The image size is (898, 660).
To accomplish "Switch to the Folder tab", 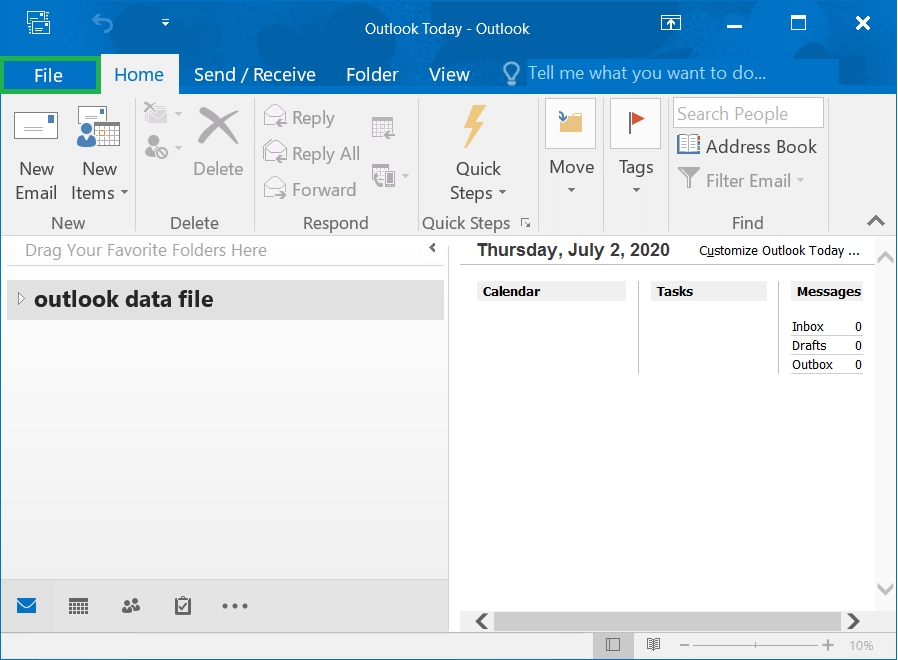I will (x=372, y=74).
